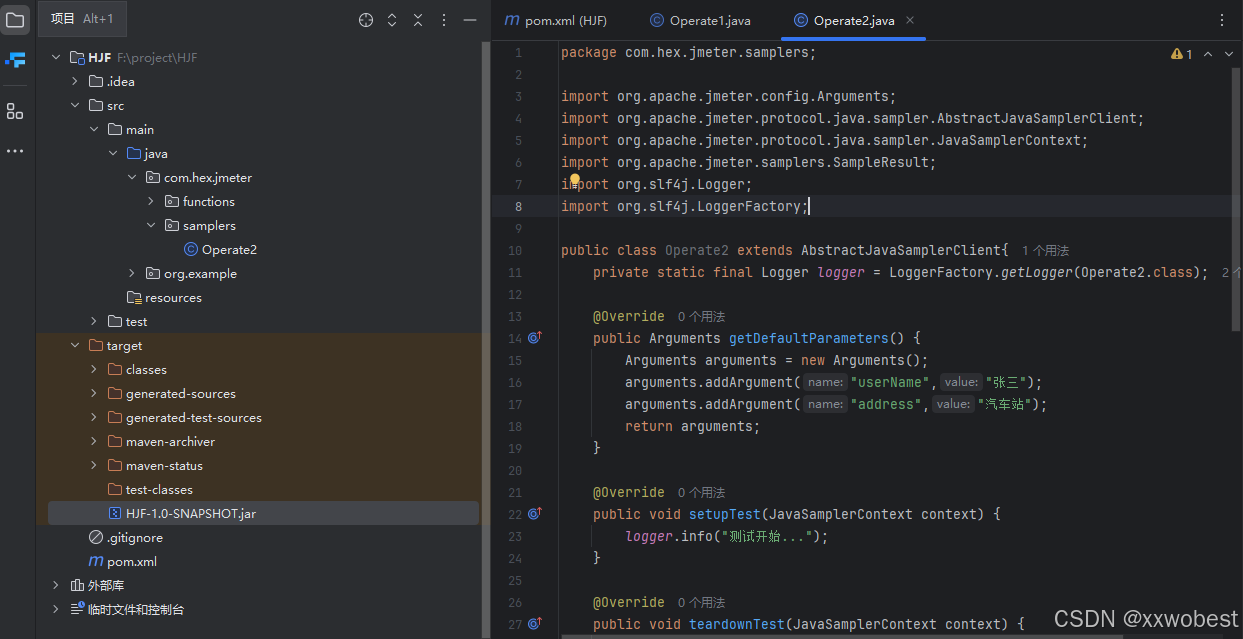Click '0 个用法' hint above getDefaultParameters

(701, 316)
